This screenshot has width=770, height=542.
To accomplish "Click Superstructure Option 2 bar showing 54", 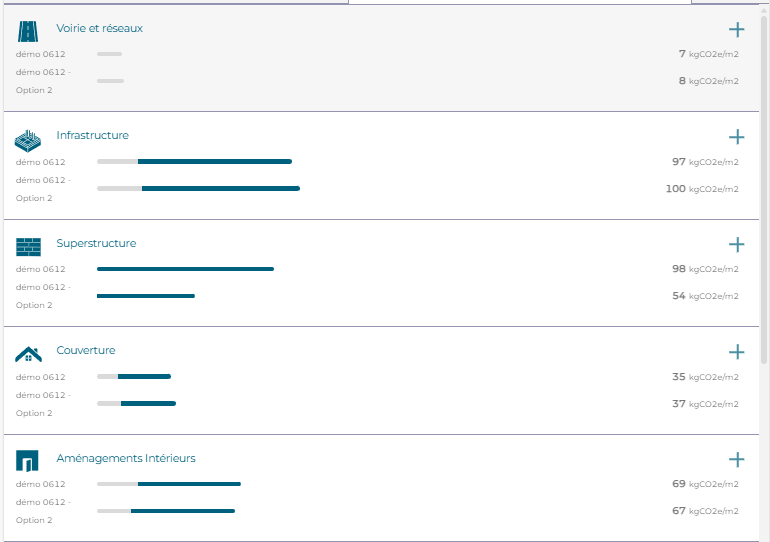I will (x=146, y=296).
